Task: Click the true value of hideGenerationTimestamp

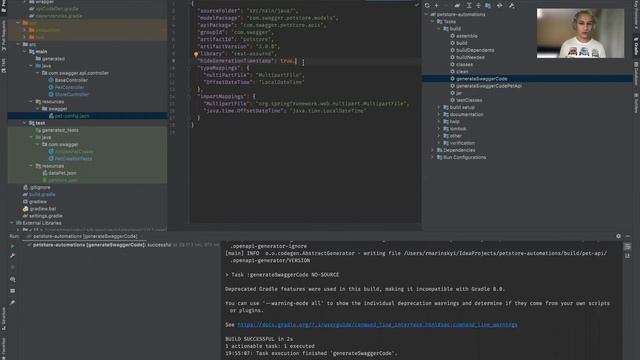Action: [287, 61]
